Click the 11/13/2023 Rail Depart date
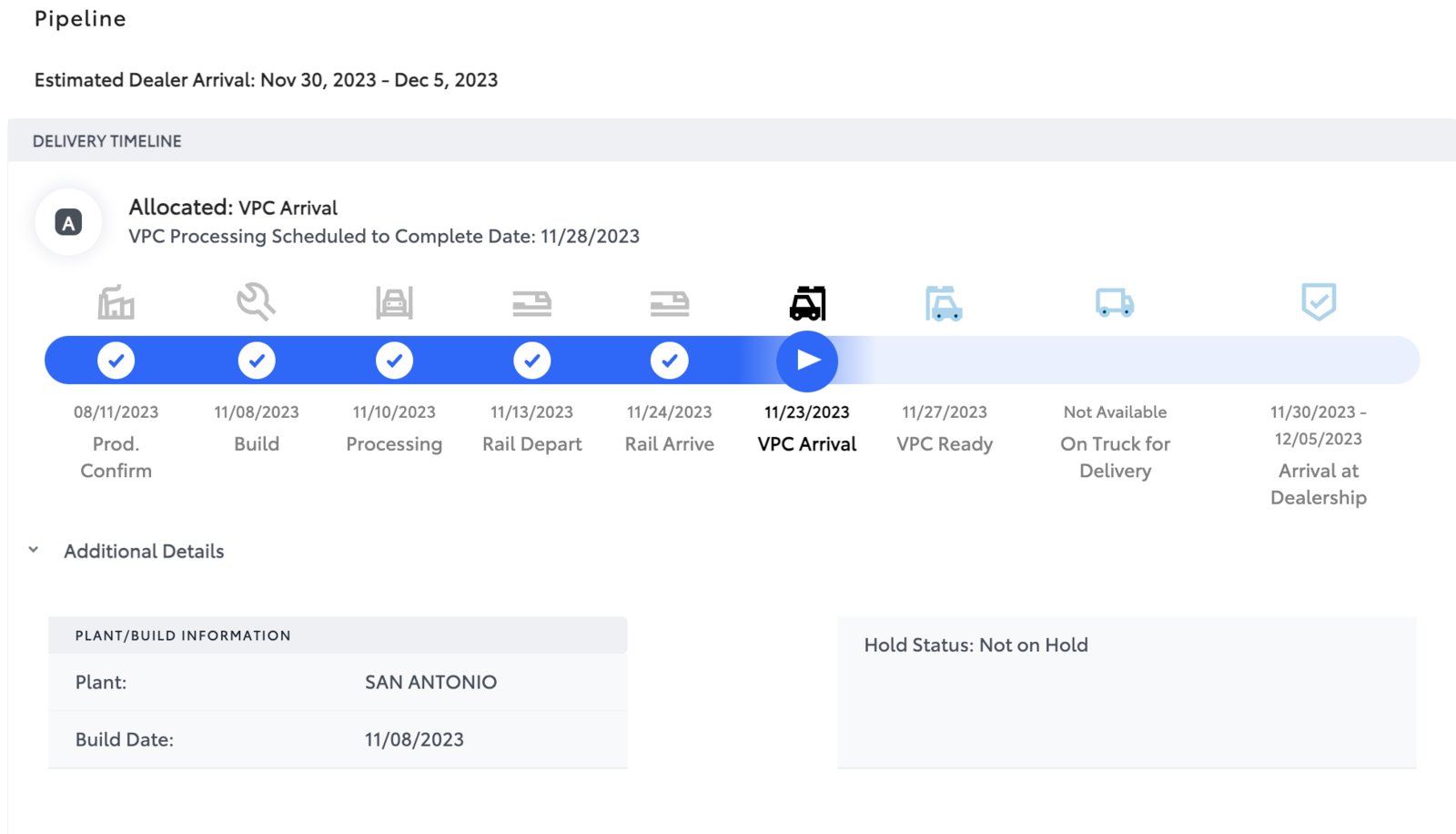Viewport: 1456px width, 834px height. point(532,412)
